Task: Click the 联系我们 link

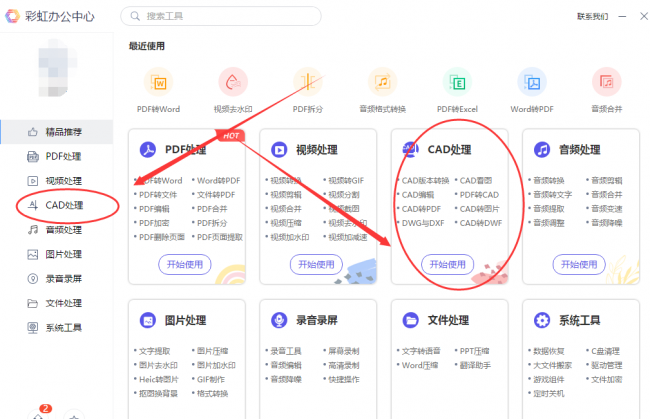Action: tap(592, 16)
